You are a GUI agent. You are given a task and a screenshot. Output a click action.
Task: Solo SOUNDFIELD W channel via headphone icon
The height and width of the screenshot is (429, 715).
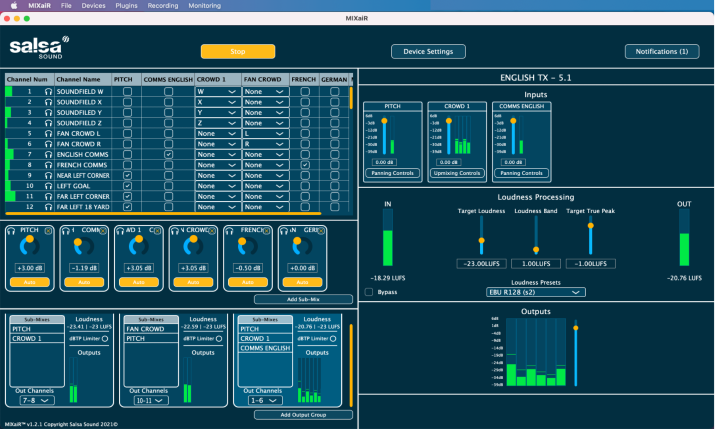[48, 92]
